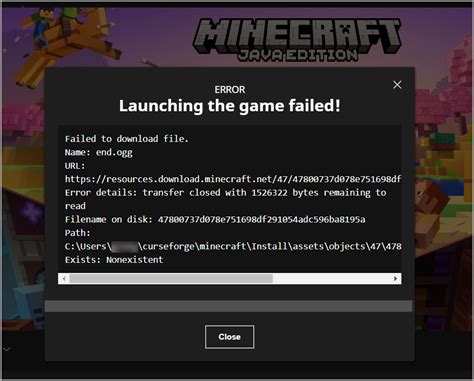Click the 'Launching the game failed!' heading
The width and height of the screenshot is (474, 381).
pyautogui.click(x=230, y=106)
